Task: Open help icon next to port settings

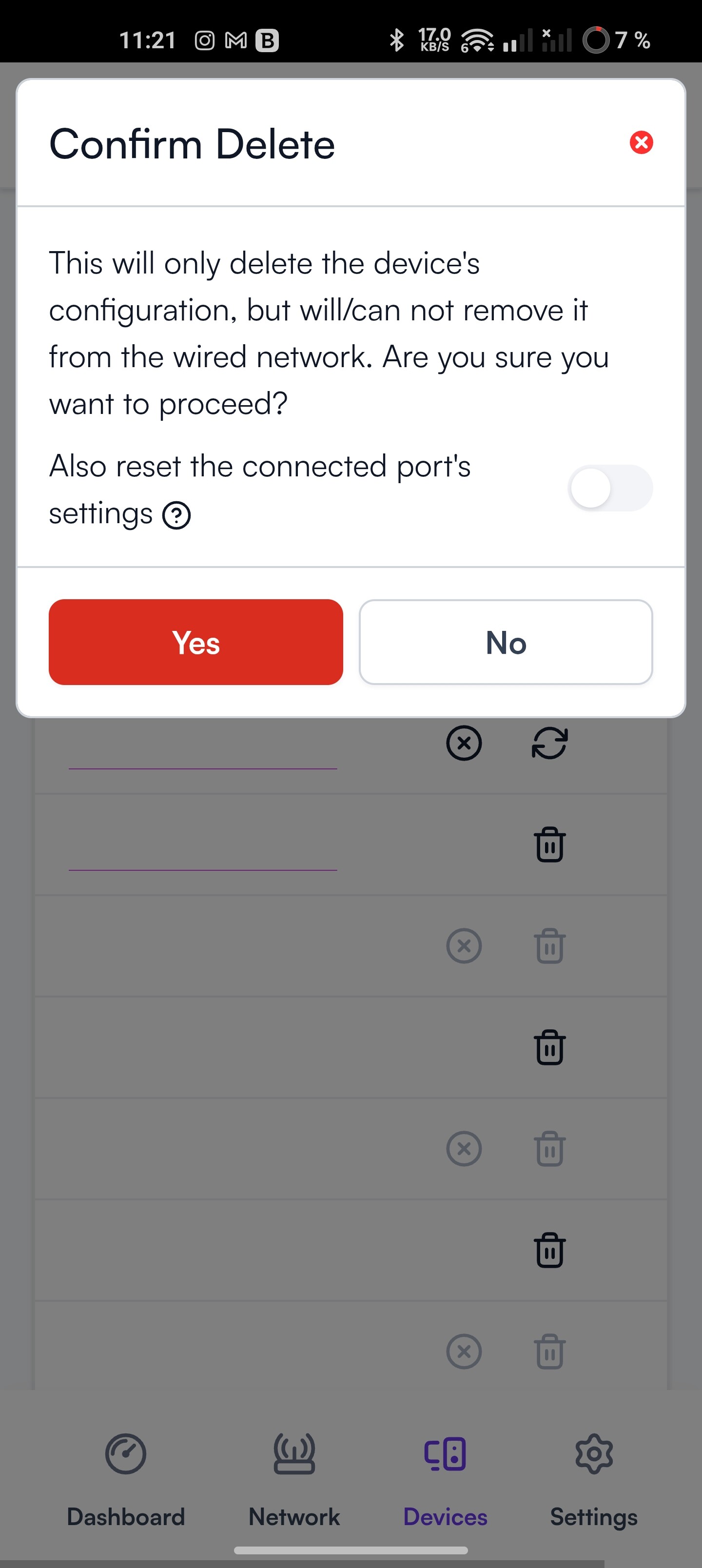Action: tap(176, 515)
